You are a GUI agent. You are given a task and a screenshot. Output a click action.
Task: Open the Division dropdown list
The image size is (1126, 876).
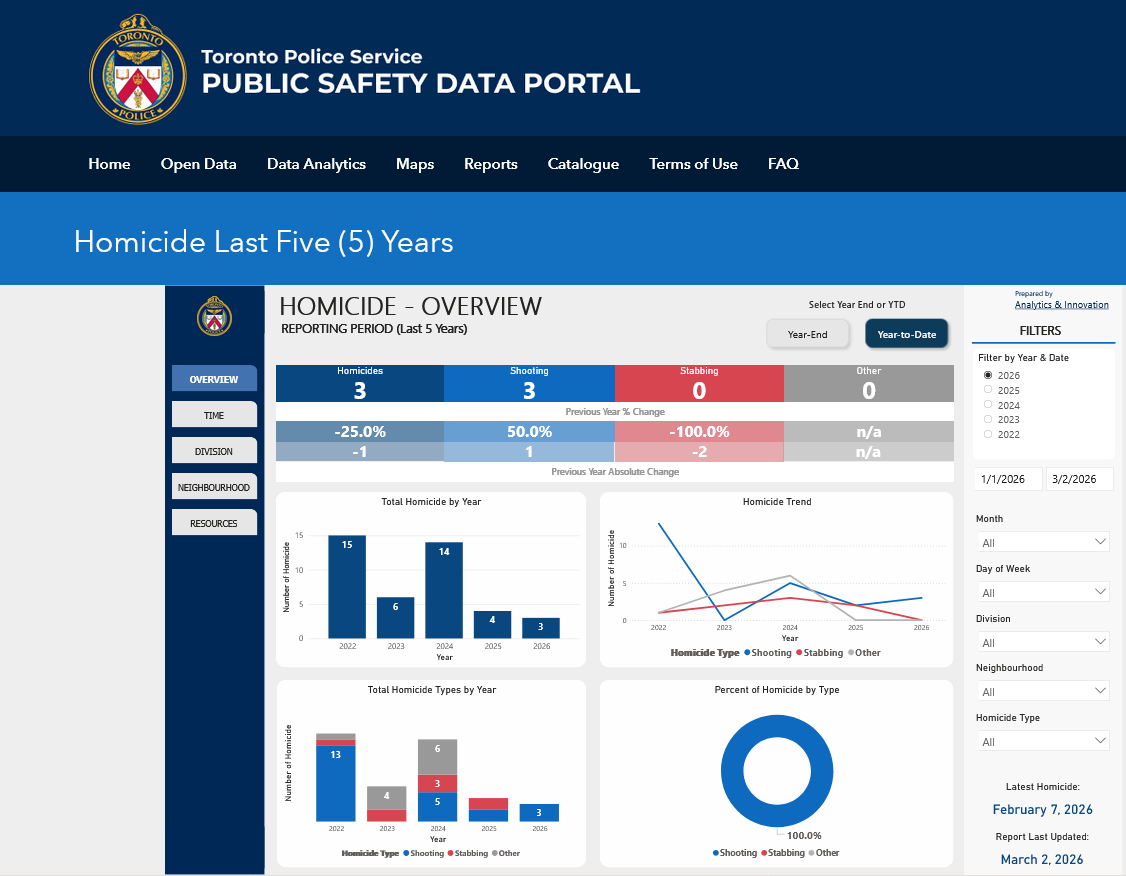[x=1042, y=642]
